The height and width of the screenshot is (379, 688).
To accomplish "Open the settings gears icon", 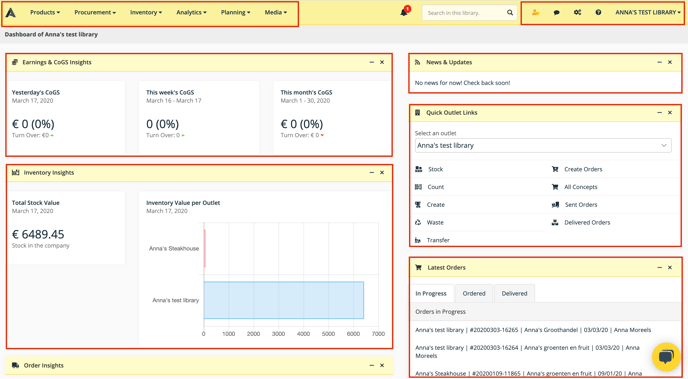I will pos(577,12).
